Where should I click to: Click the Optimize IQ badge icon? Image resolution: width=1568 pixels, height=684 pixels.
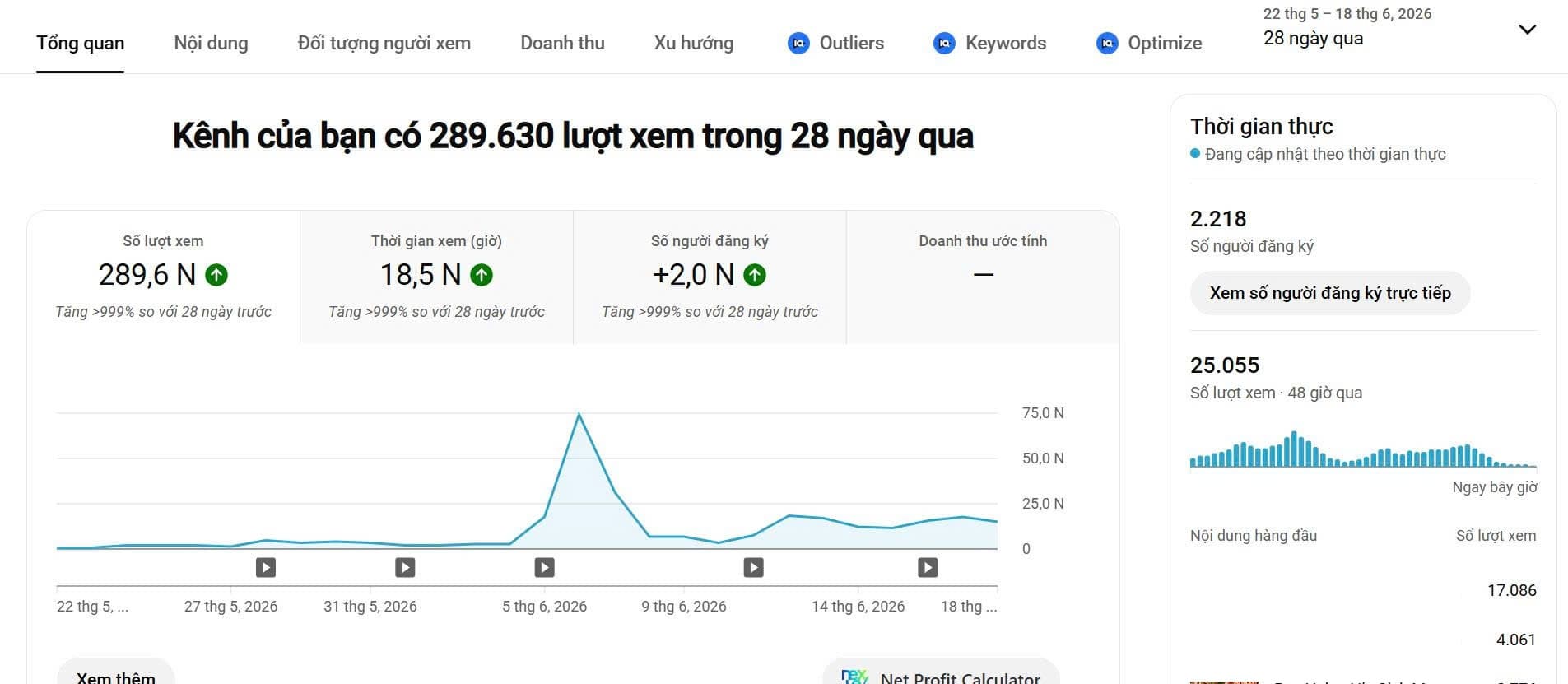click(x=1107, y=43)
